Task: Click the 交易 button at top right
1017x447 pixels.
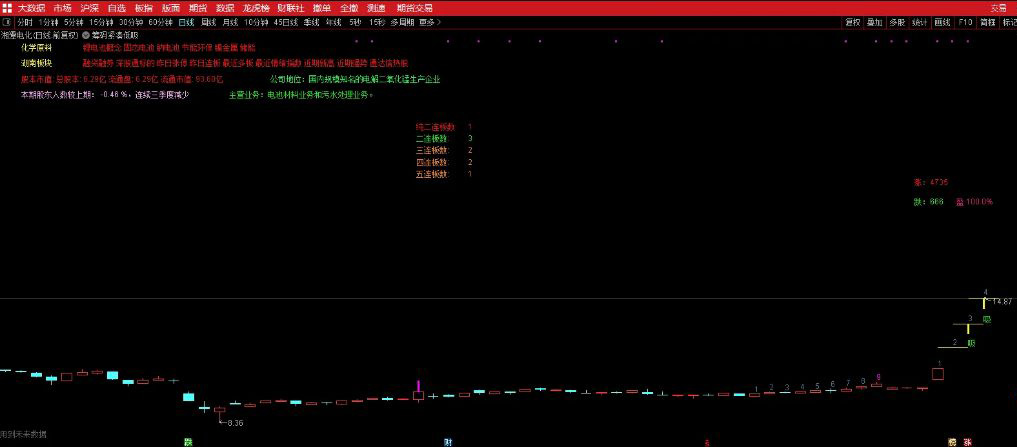Action: [999, 7]
